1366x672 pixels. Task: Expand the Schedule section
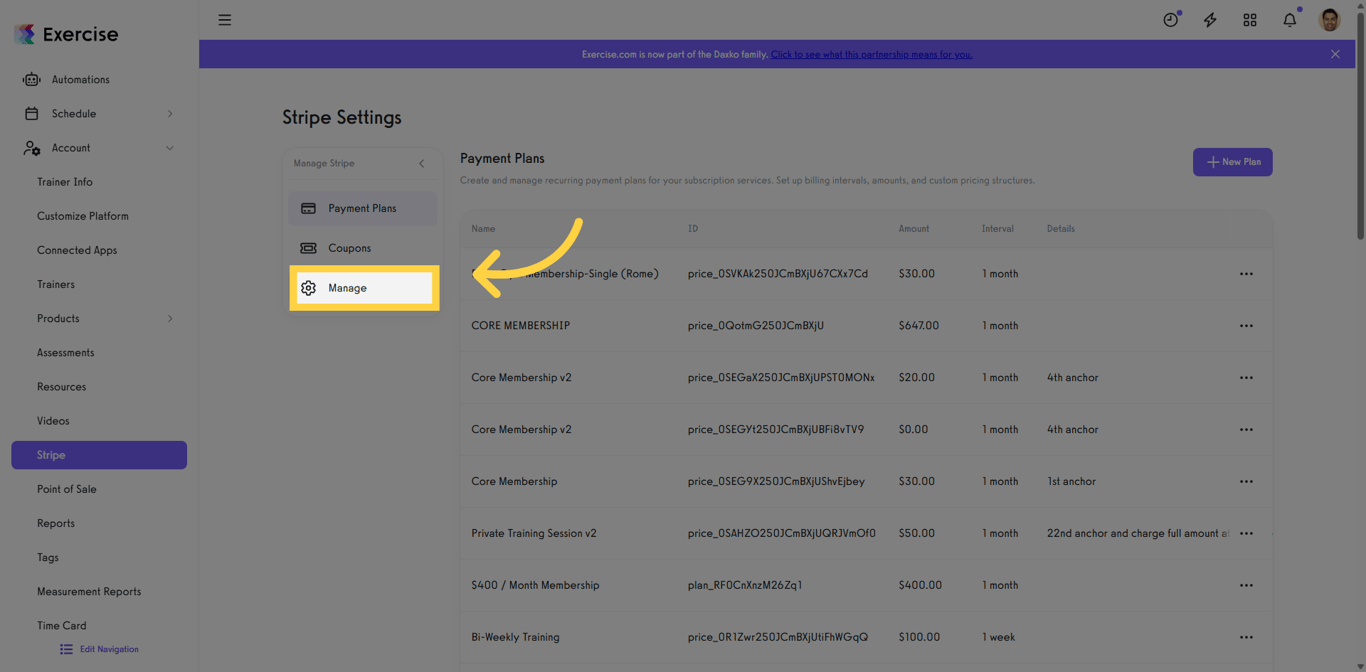(x=170, y=113)
